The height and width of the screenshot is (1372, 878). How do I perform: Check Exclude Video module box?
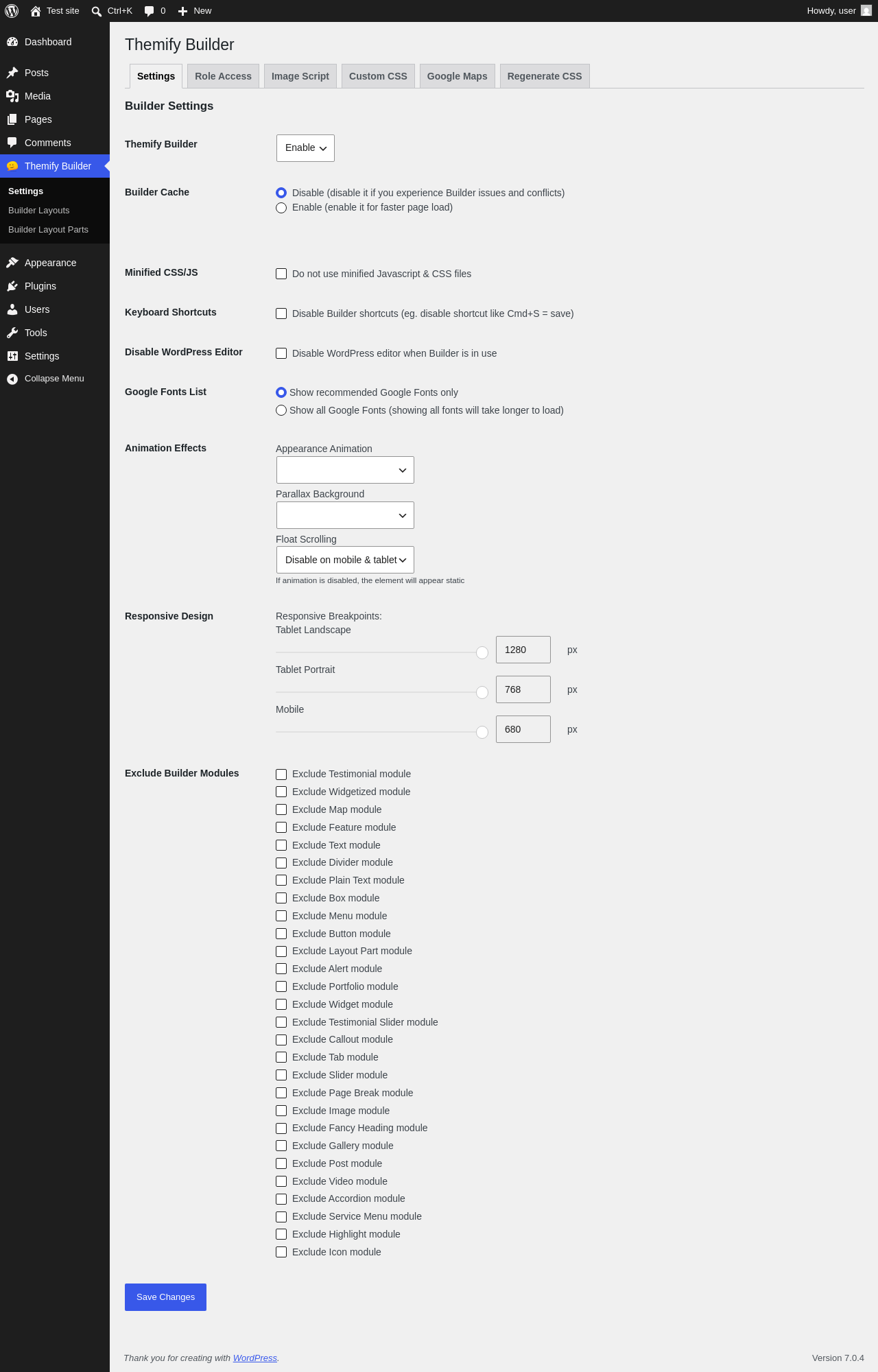(281, 1181)
